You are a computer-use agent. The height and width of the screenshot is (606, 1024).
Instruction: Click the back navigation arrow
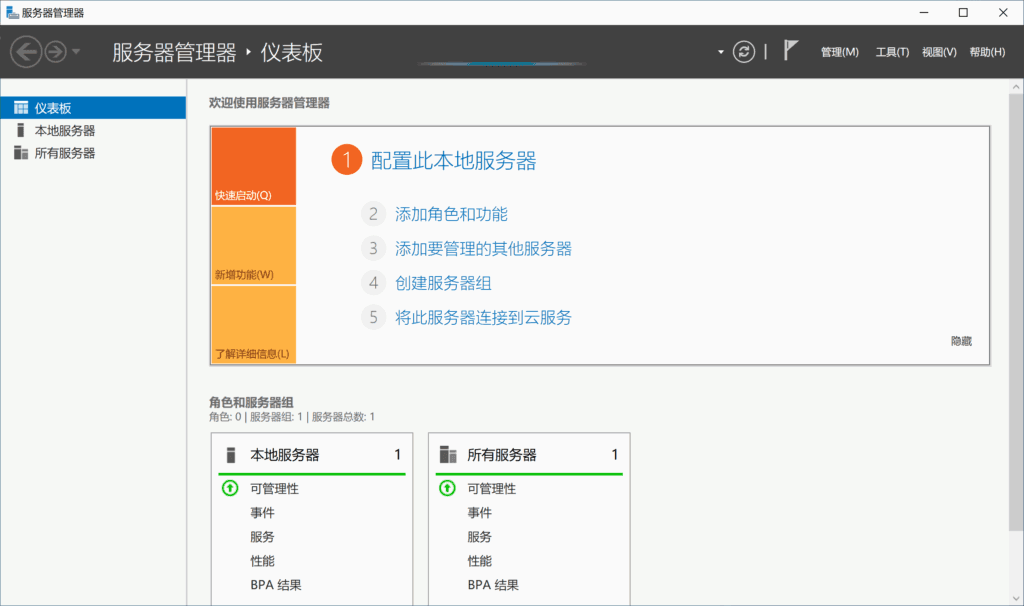[27, 51]
